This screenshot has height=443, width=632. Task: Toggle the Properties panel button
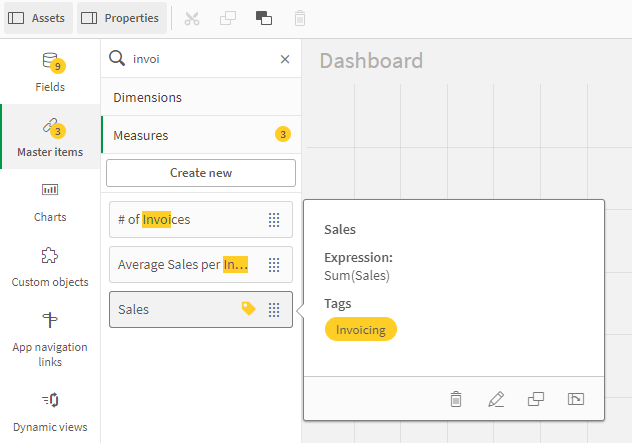point(120,18)
